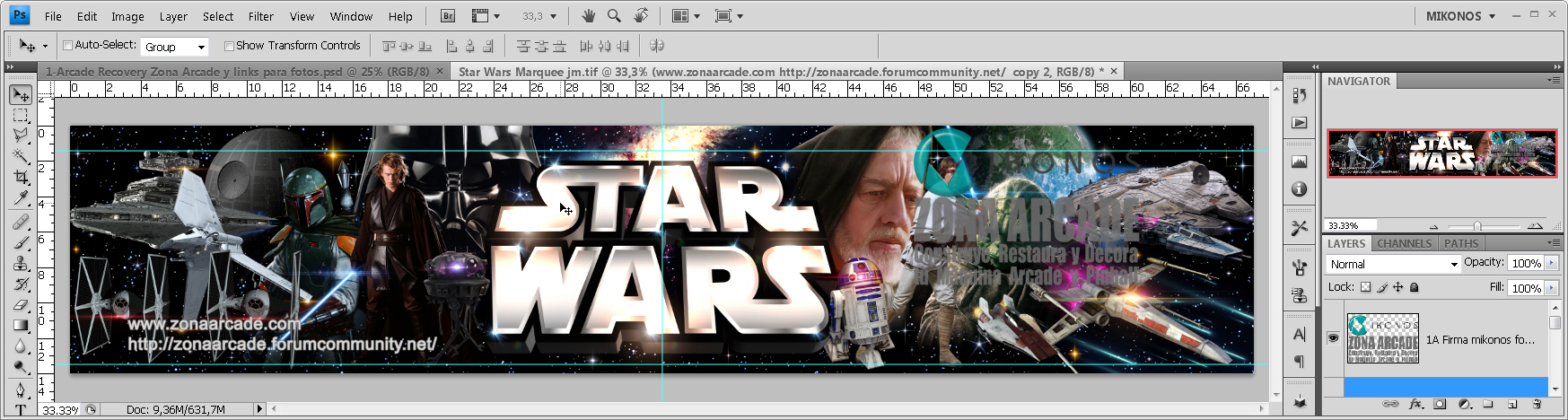This screenshot has height=420, width=1568.
Task: Enable the Auto-Select checkbox
Action: [x=67, y=46]
